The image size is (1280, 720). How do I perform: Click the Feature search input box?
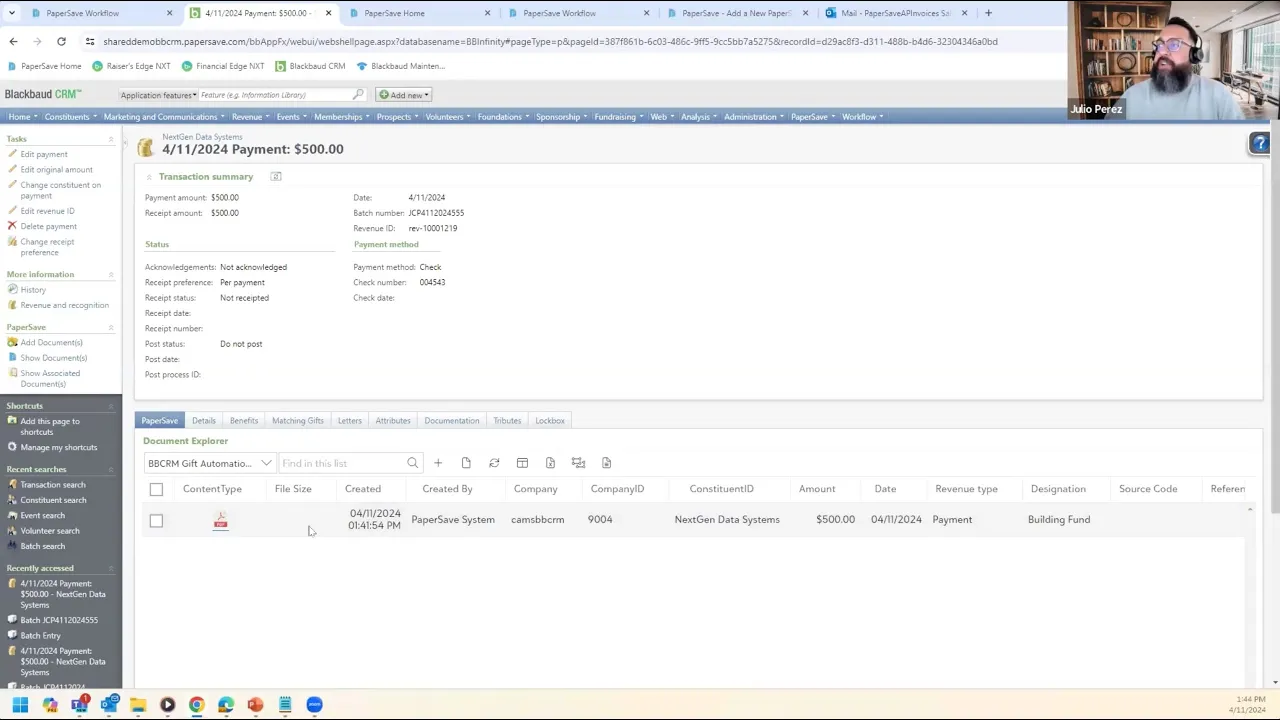(276, 95)
